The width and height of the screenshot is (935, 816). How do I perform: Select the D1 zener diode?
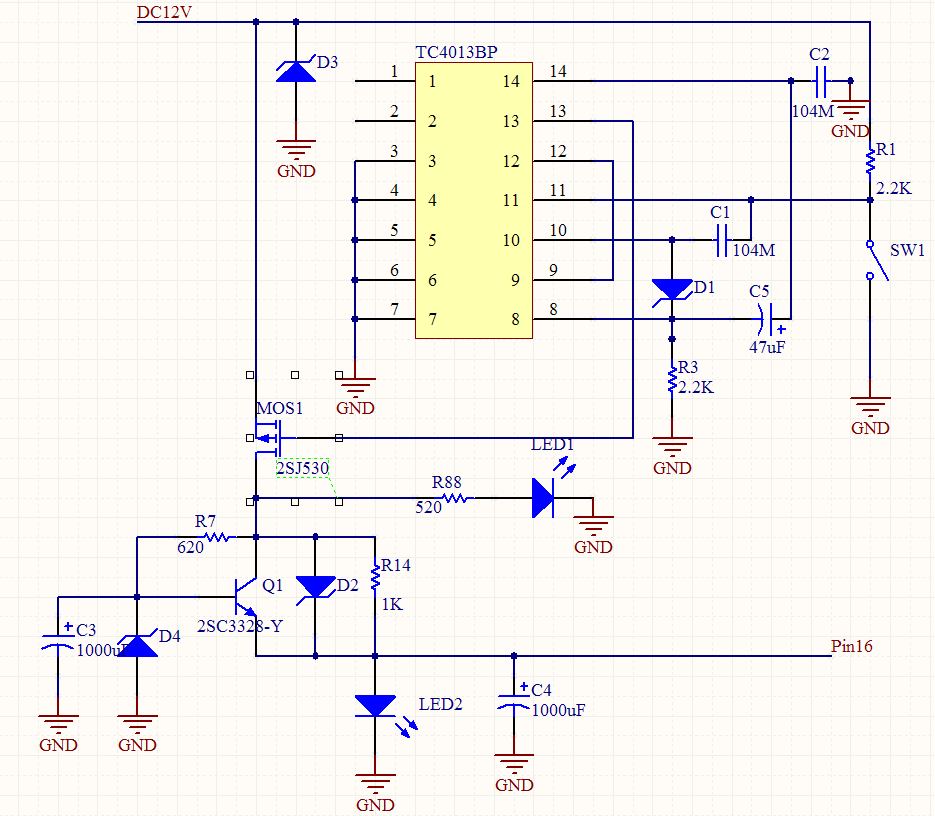(x=672, y=289)
